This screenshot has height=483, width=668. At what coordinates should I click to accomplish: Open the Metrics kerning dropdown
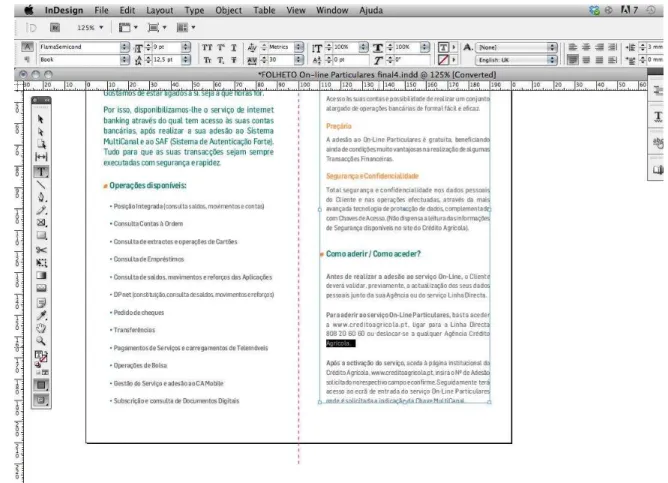[299, 47]
